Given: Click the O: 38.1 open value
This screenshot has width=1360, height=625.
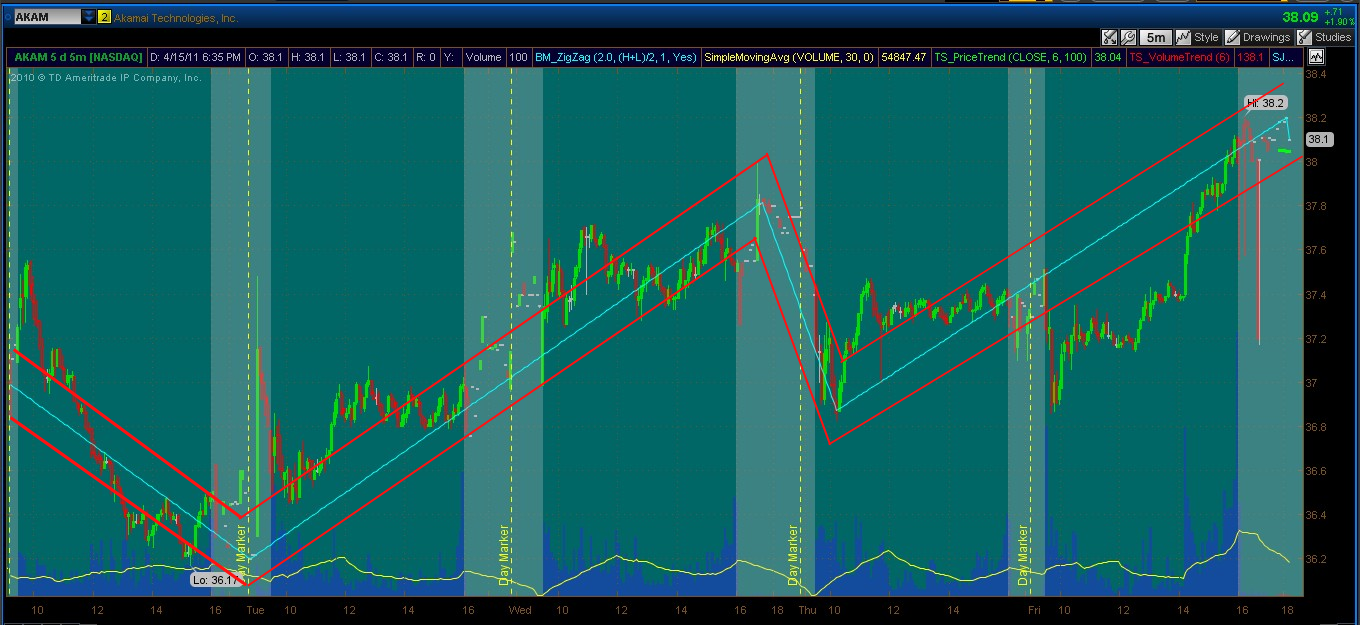Looking at the screenshot, I should [265, 58].
